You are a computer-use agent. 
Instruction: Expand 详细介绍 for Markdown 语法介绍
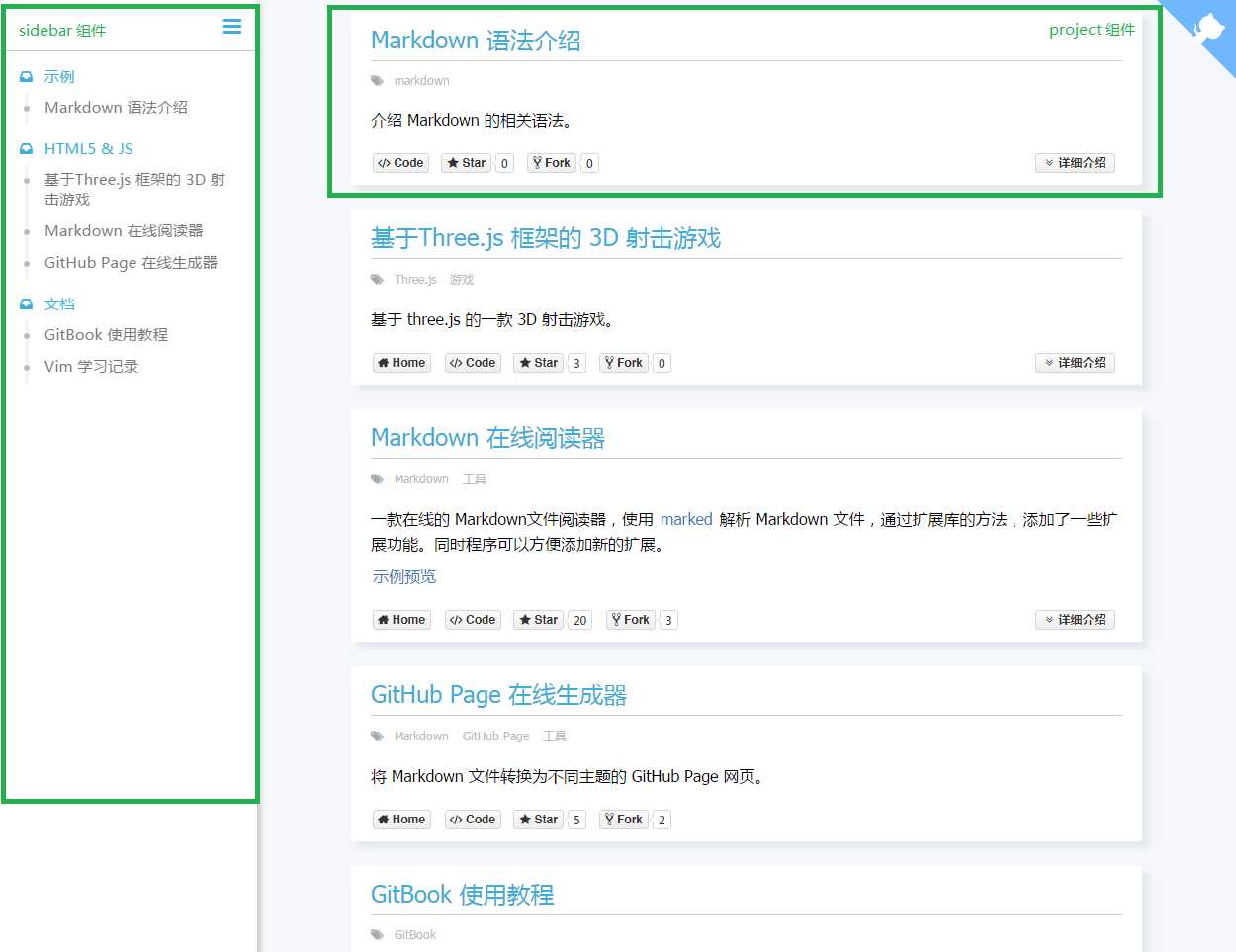tap(1075, 163)
